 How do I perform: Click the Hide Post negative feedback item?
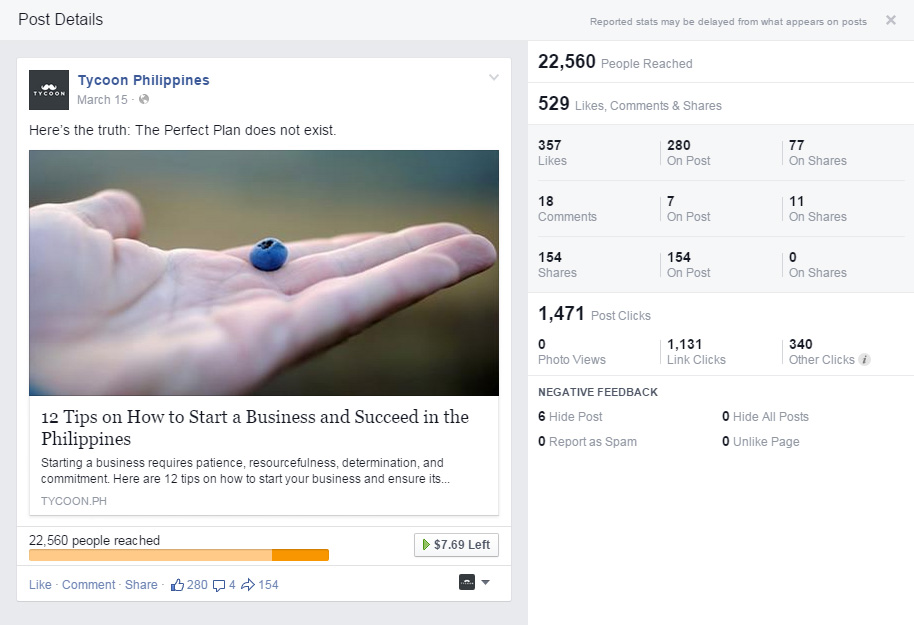coord(570,417)
